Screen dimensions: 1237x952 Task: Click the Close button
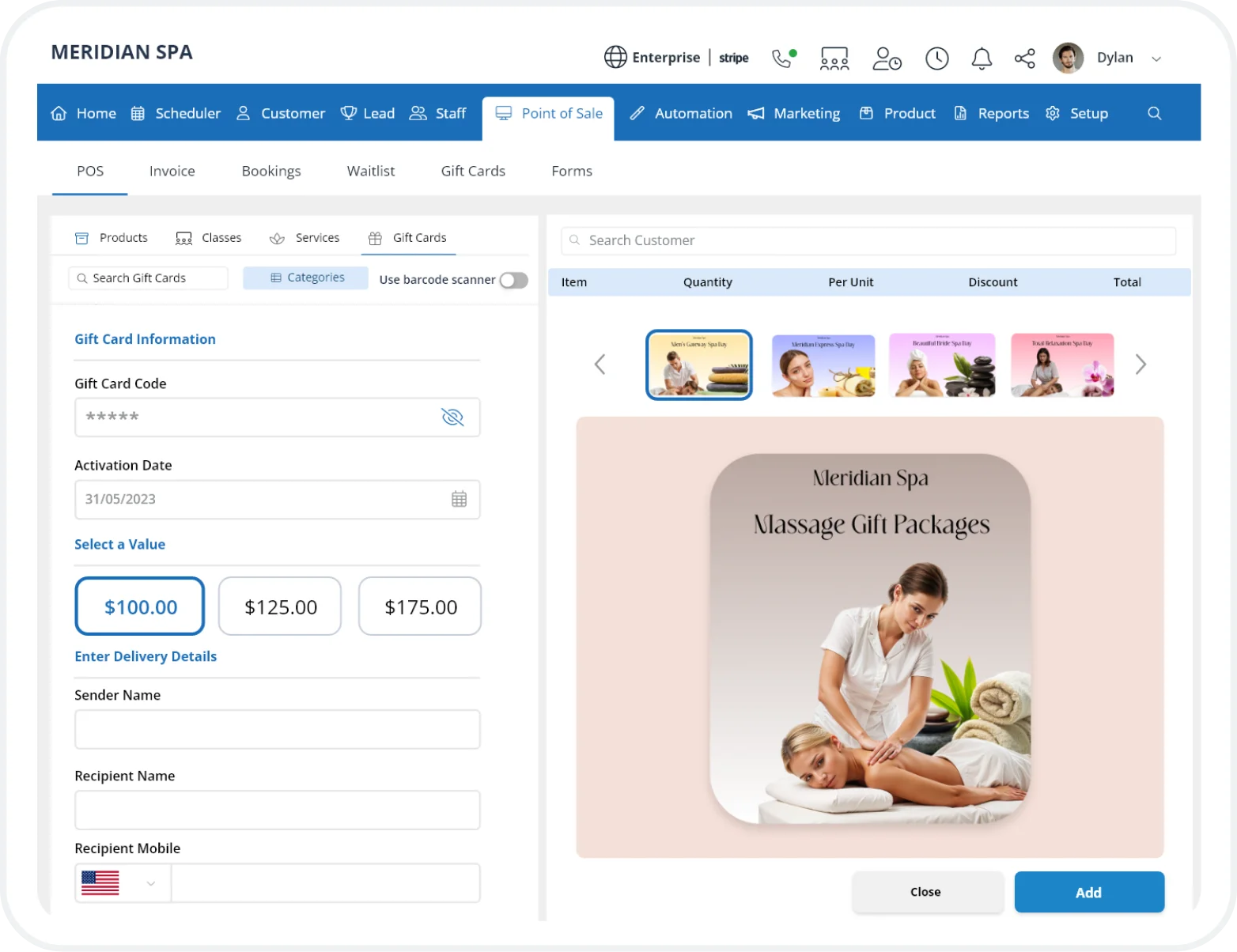(x=928, y=892)
